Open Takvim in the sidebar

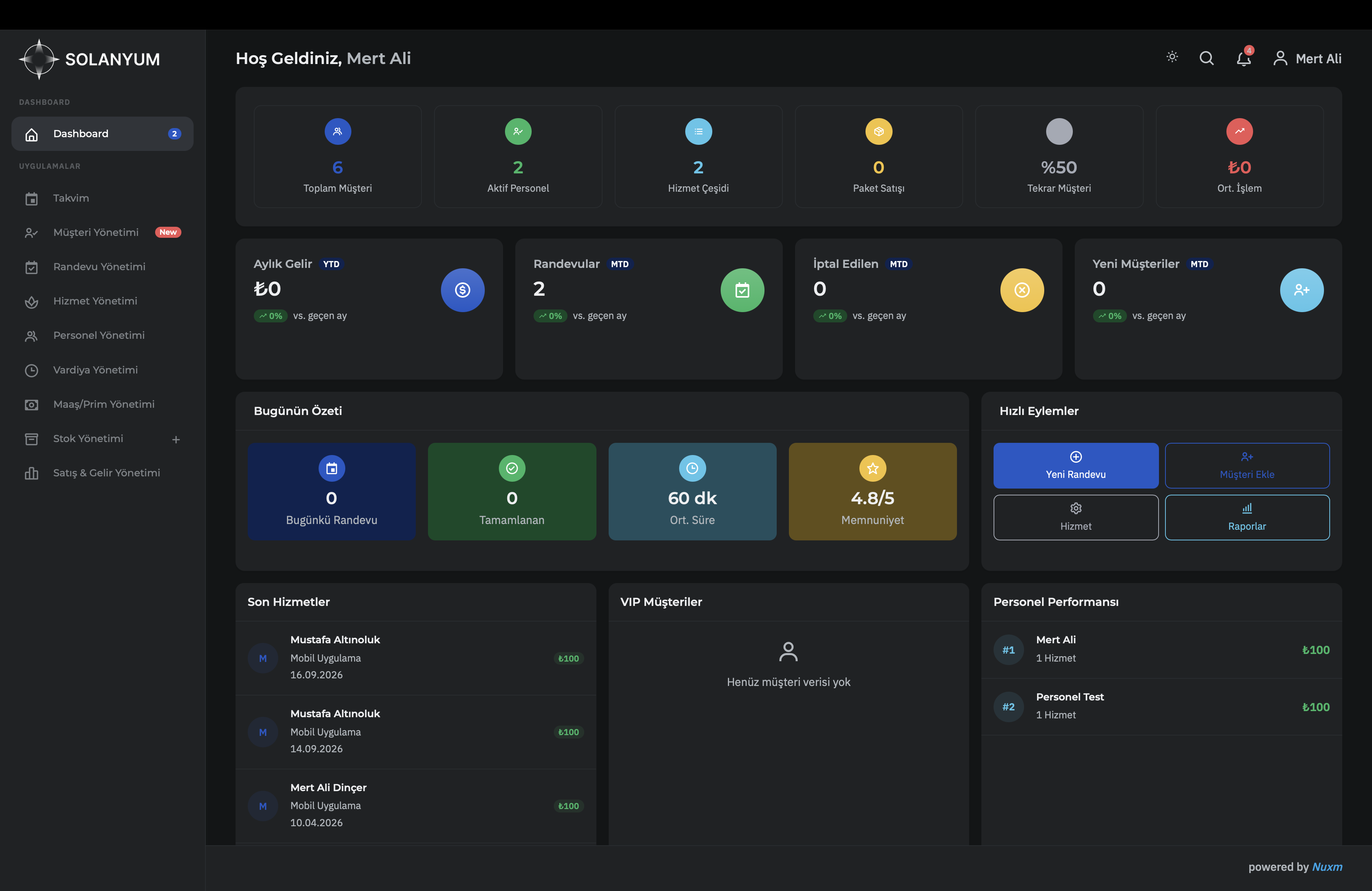[x=103, y=198]
